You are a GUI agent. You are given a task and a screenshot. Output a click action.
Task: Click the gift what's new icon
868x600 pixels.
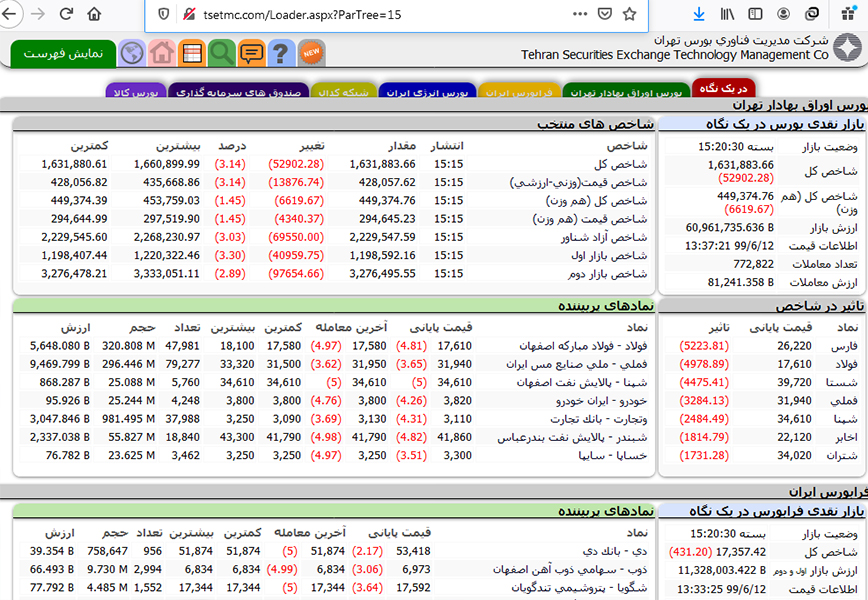pyautogui.click(x=848, y=14)
